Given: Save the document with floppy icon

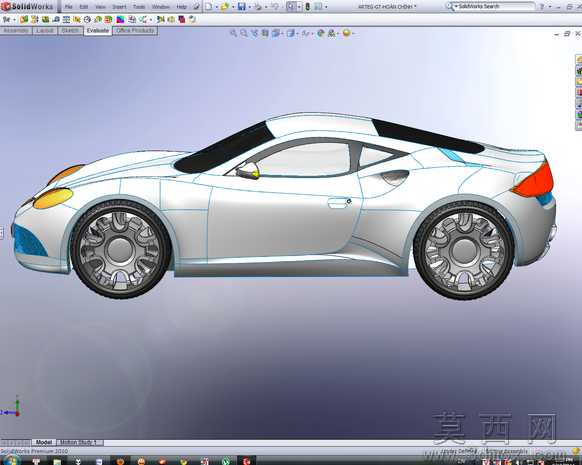Looking at the screenshot, I should [x=242, y=7].
